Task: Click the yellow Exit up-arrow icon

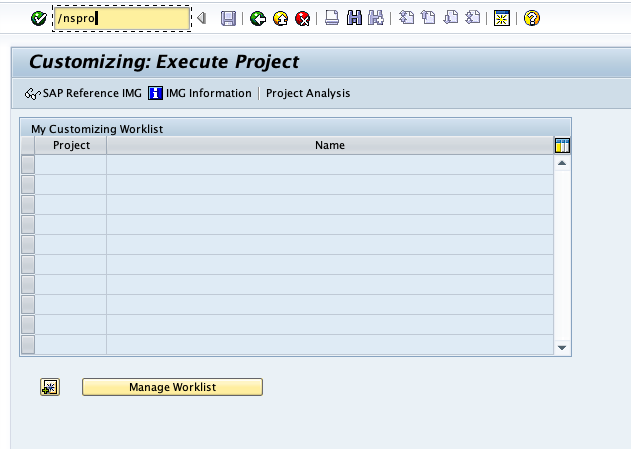Action: point(280,18)
